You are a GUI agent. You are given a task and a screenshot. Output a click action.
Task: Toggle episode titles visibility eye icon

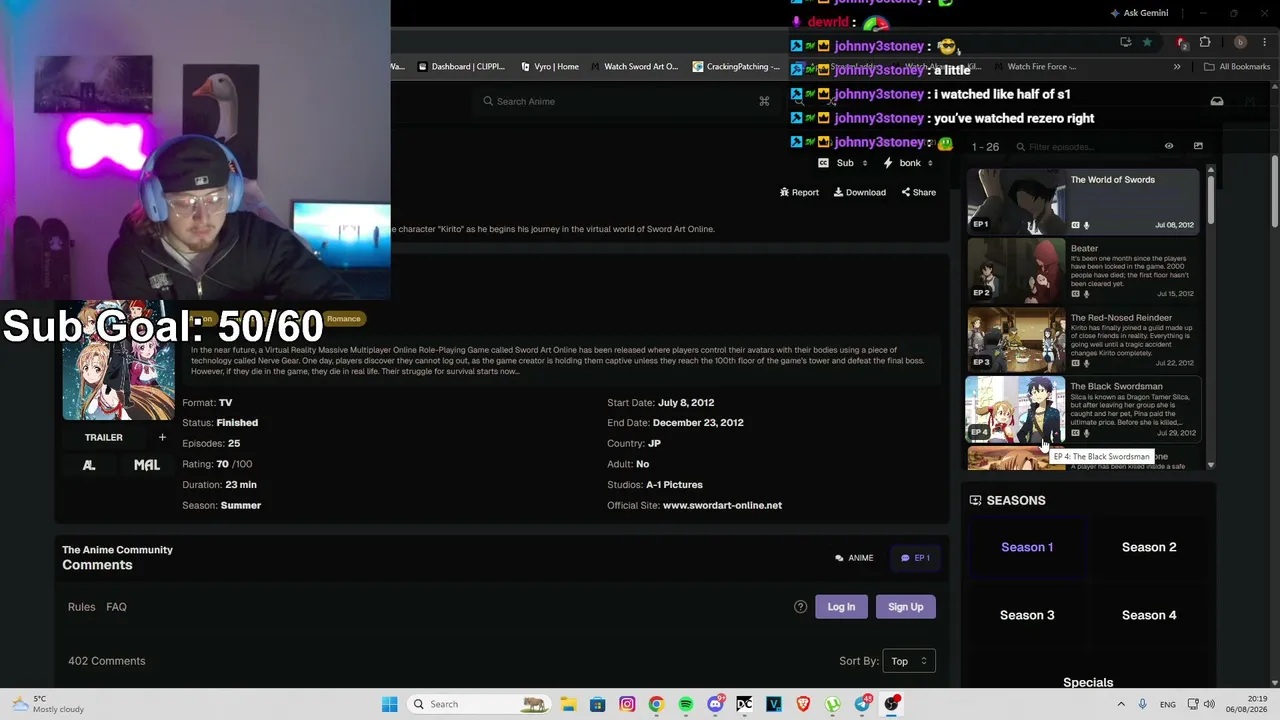point(1168,147)
